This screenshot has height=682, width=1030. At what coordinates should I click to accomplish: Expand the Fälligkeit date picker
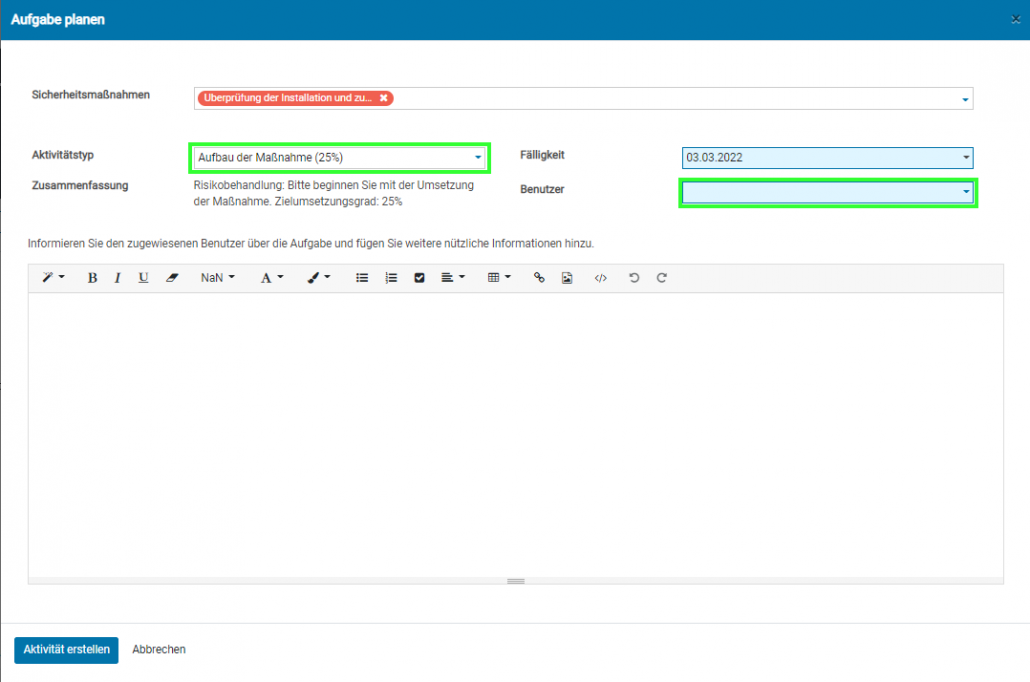827,157
